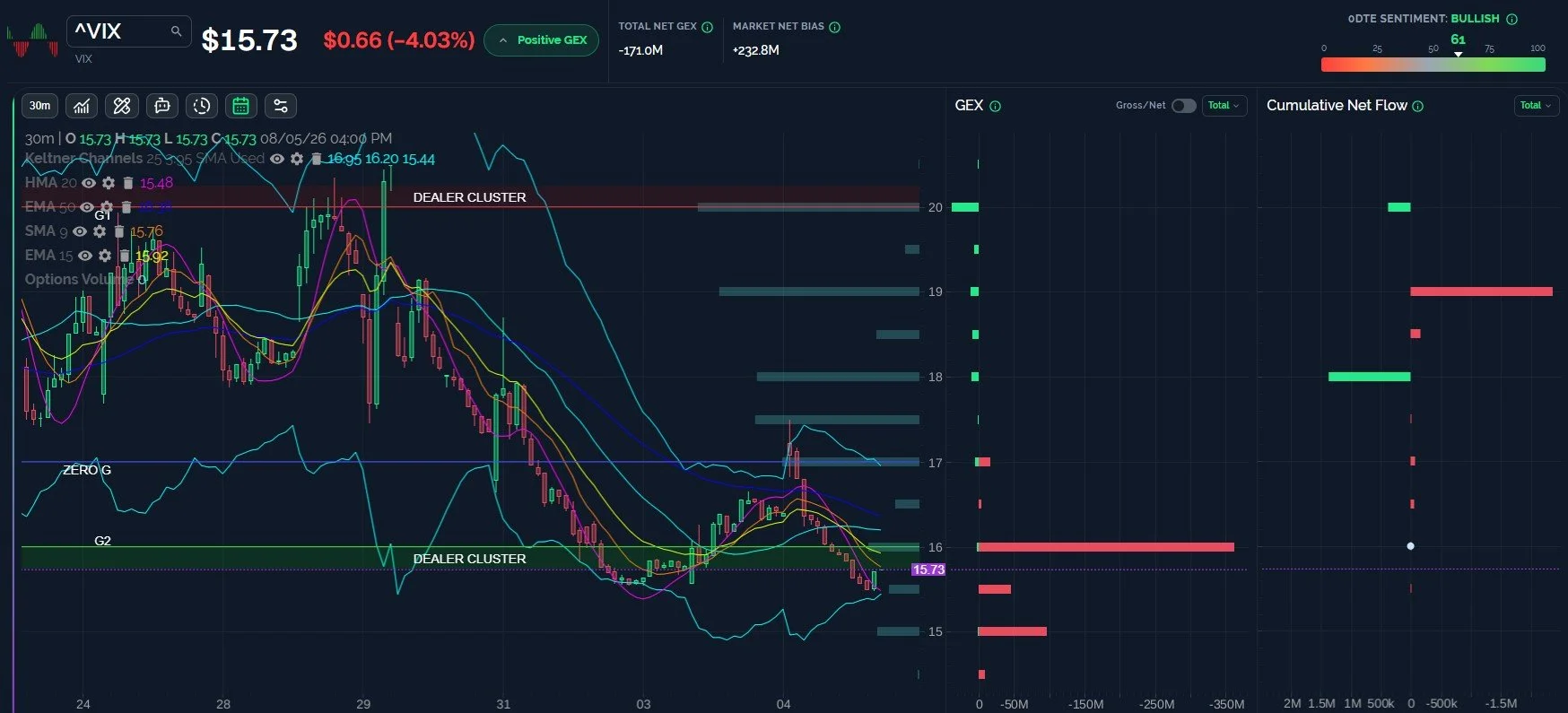Hide the HMA 20 indicator
This screenshot has height=713, width=1568.
(89, 183)
